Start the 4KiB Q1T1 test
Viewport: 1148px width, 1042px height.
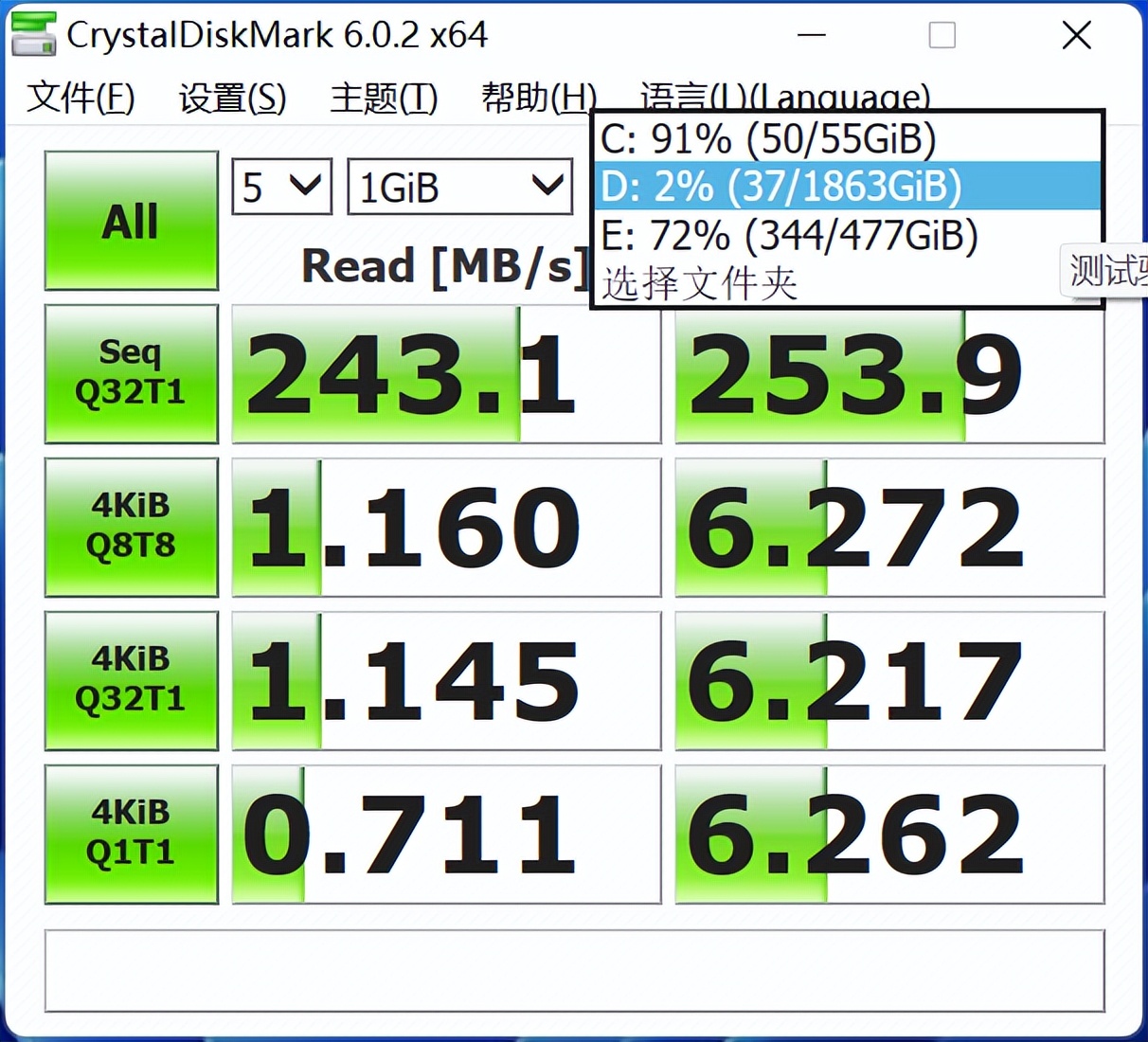(x=131, y=834)
